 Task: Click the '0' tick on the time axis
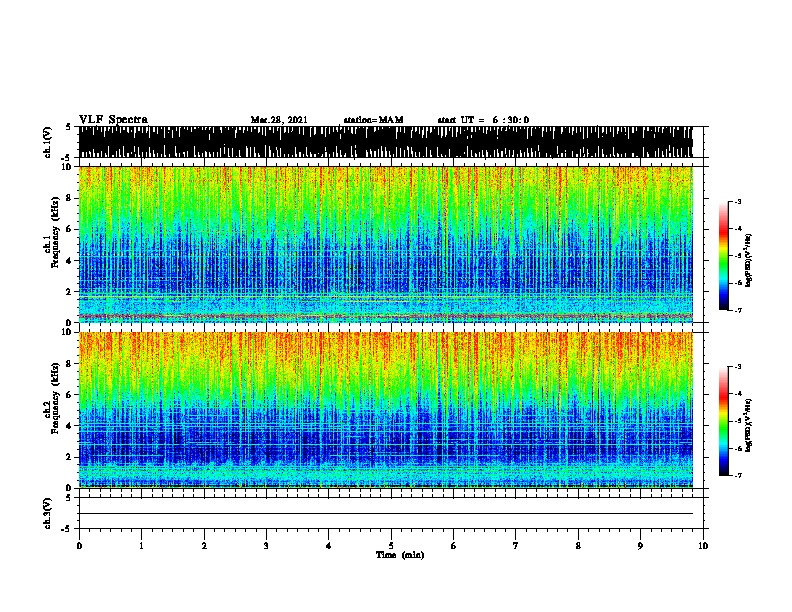[x=79, y=546]
